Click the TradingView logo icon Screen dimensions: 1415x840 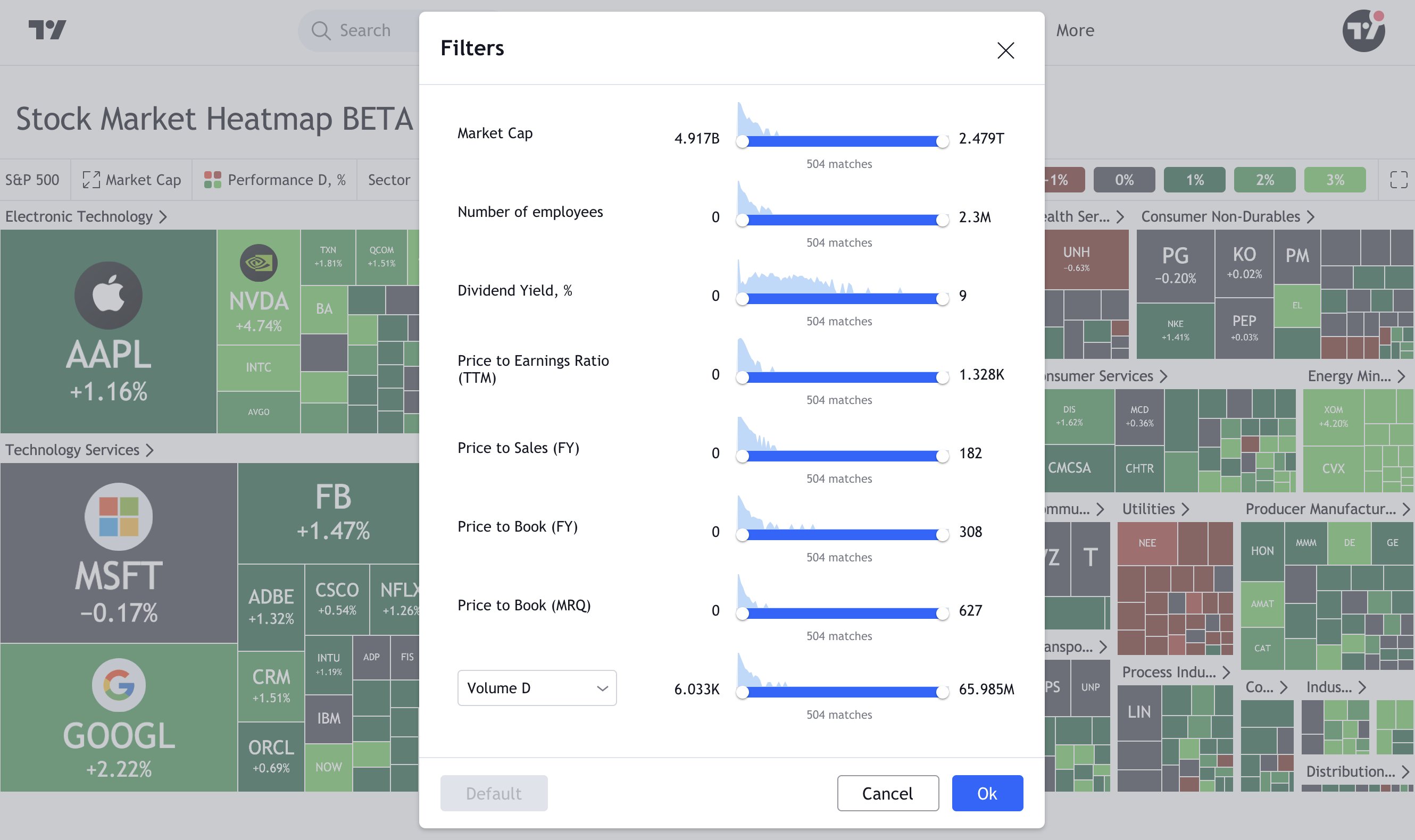click(47, 29)
